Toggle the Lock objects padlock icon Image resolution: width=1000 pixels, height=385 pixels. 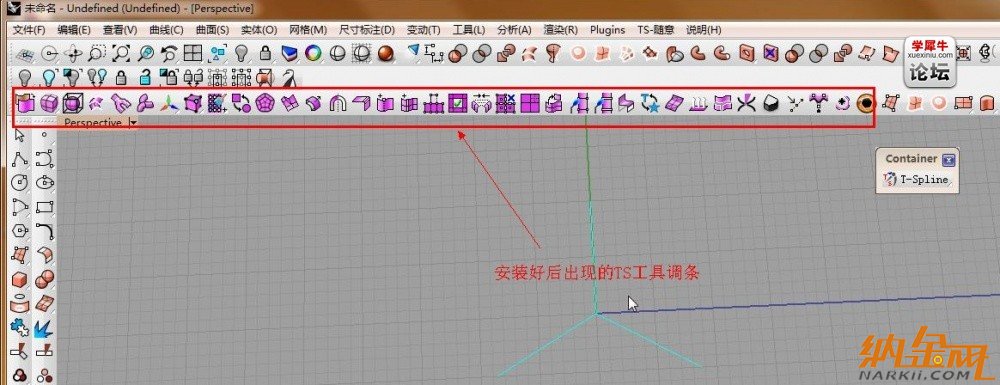(x=121, y=78)
